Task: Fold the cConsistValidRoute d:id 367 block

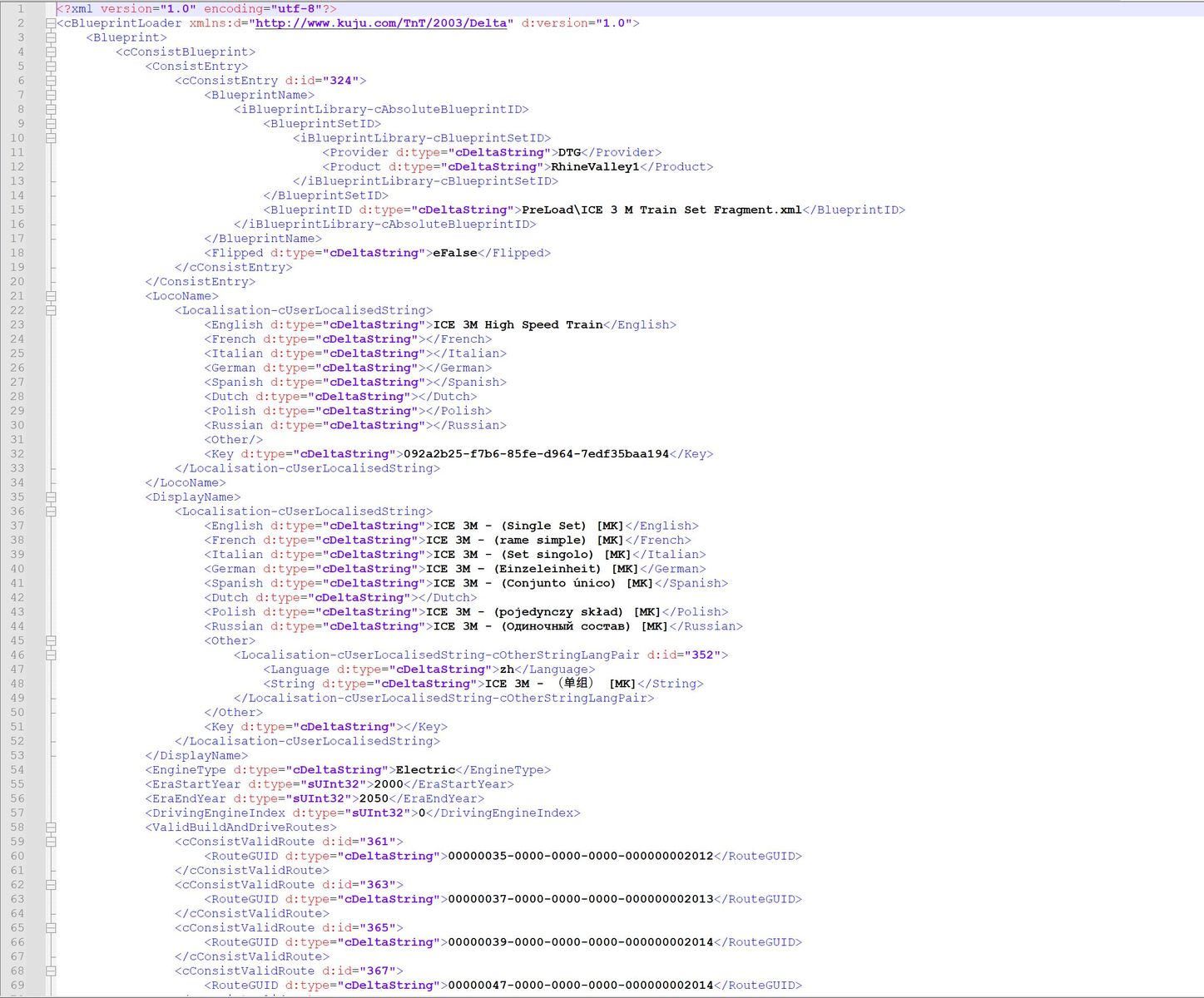Action: pyautogui.click(x=51, y=971)
